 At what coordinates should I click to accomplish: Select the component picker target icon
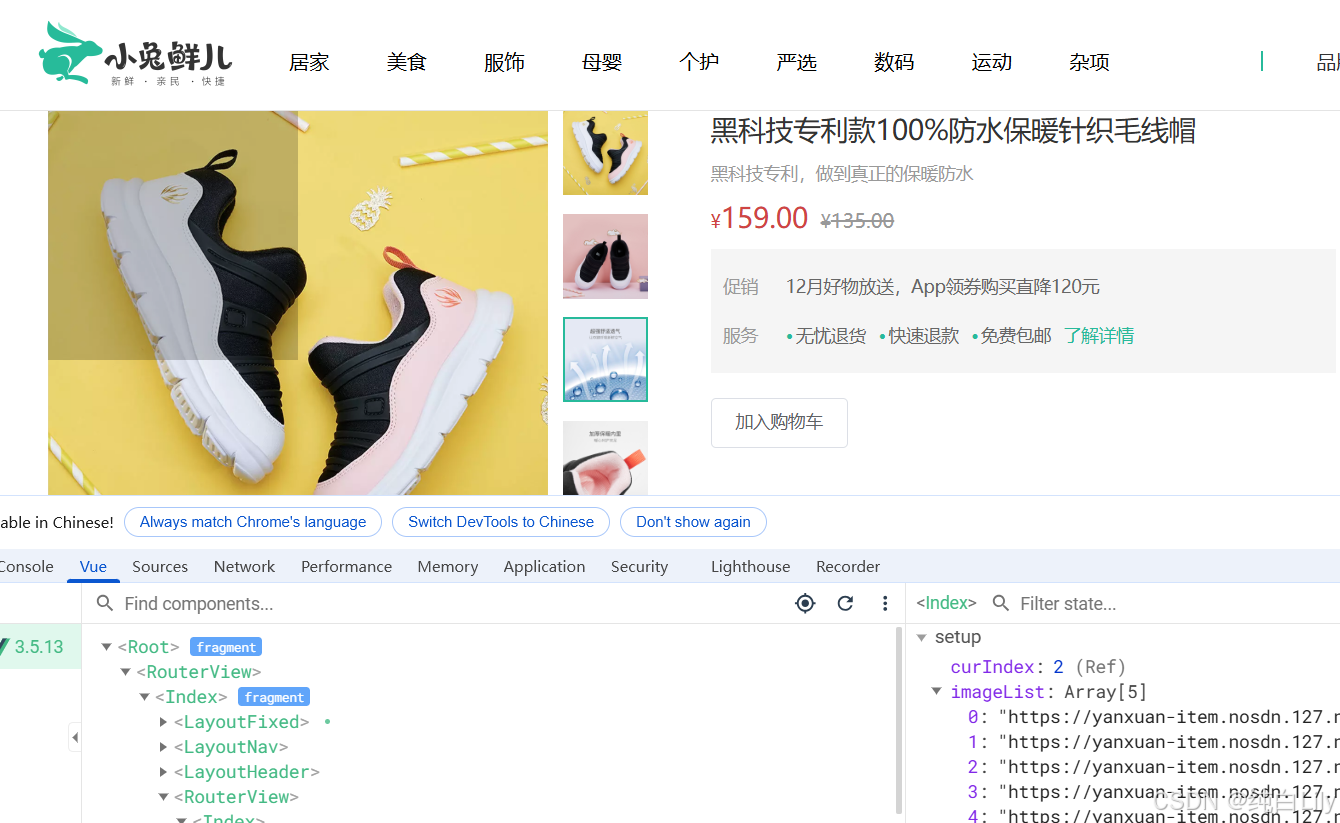click(805, 603)
